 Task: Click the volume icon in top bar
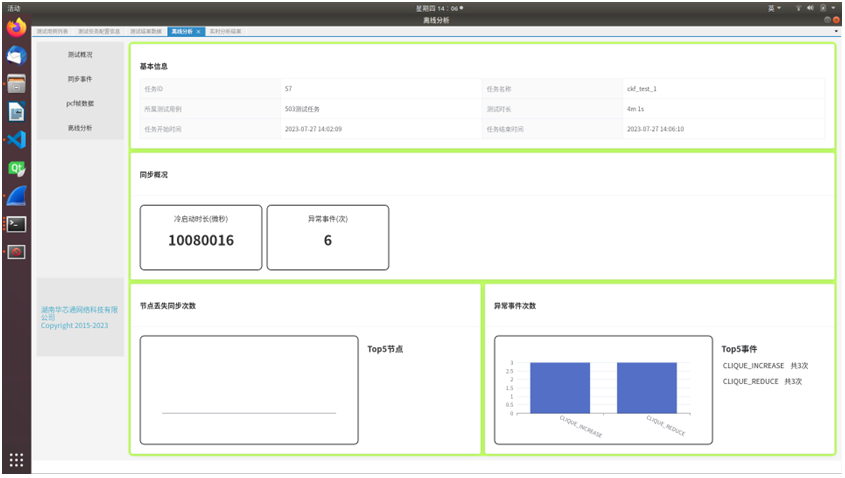coord(810,7)
